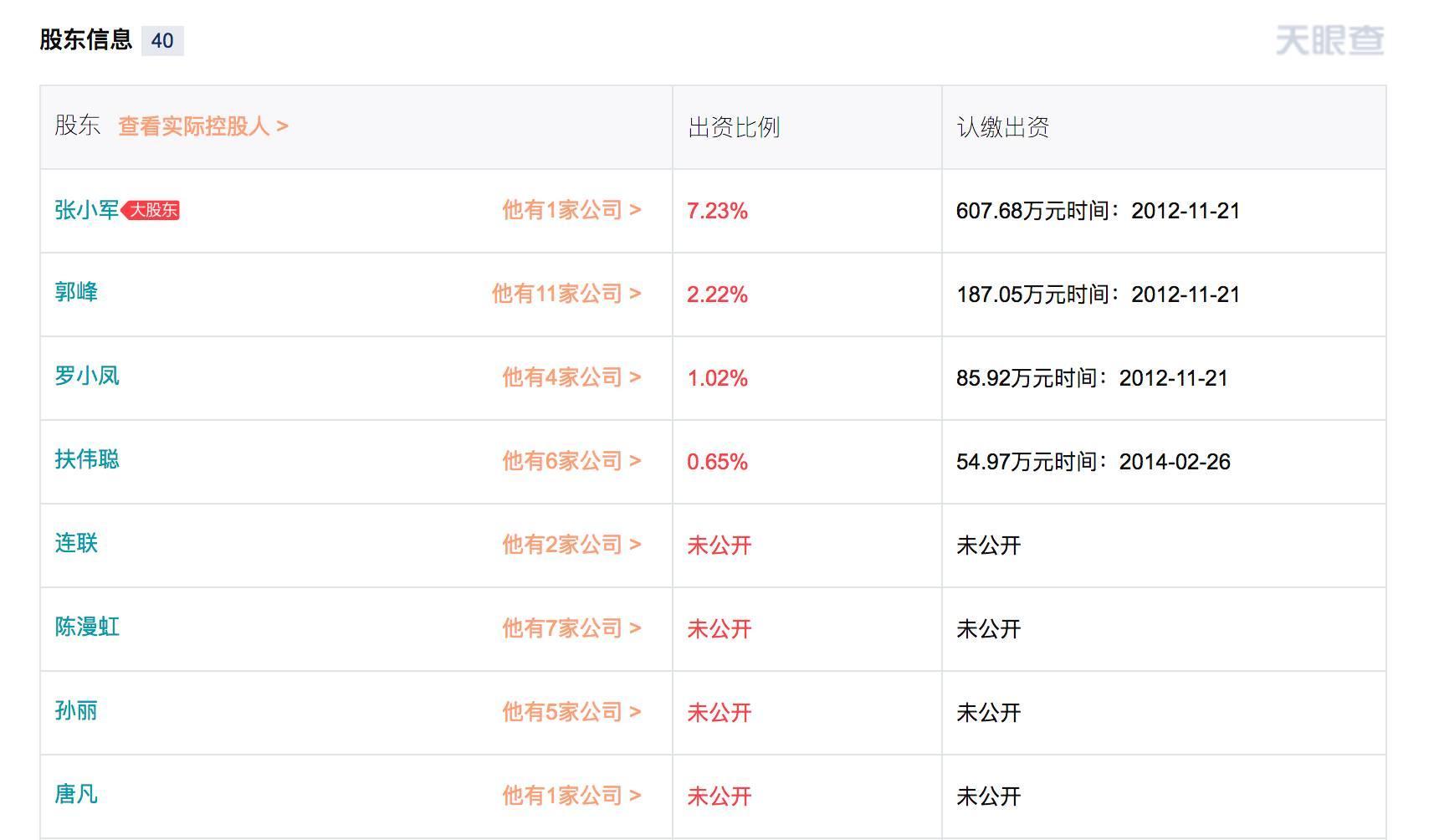Click shareholder name 唐凡
The height and width of the screenshot is (840, 1434).
pyautogui.click(x=76, y=795)
